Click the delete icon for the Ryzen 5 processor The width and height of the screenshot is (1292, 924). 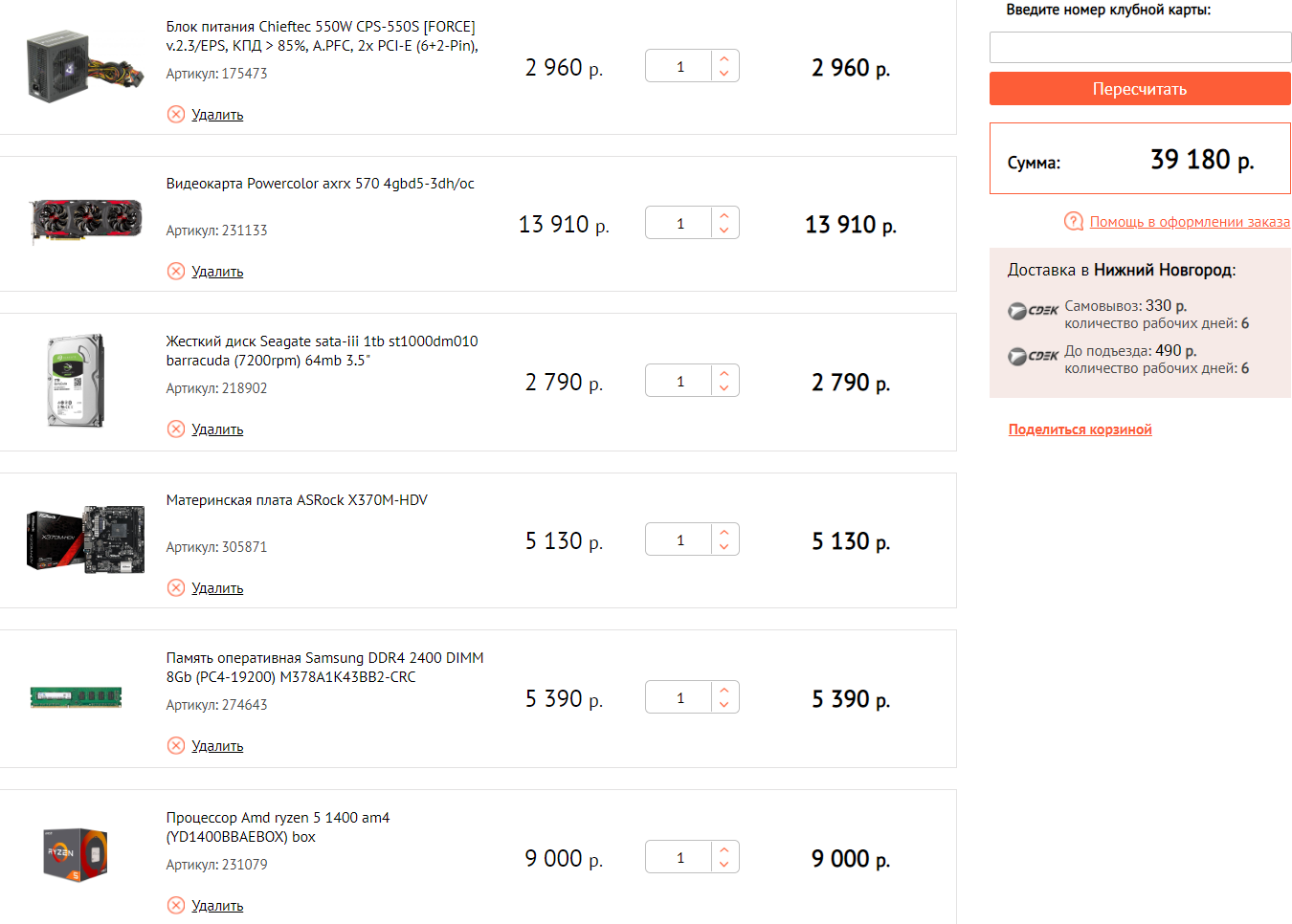(x=176, y=906)
